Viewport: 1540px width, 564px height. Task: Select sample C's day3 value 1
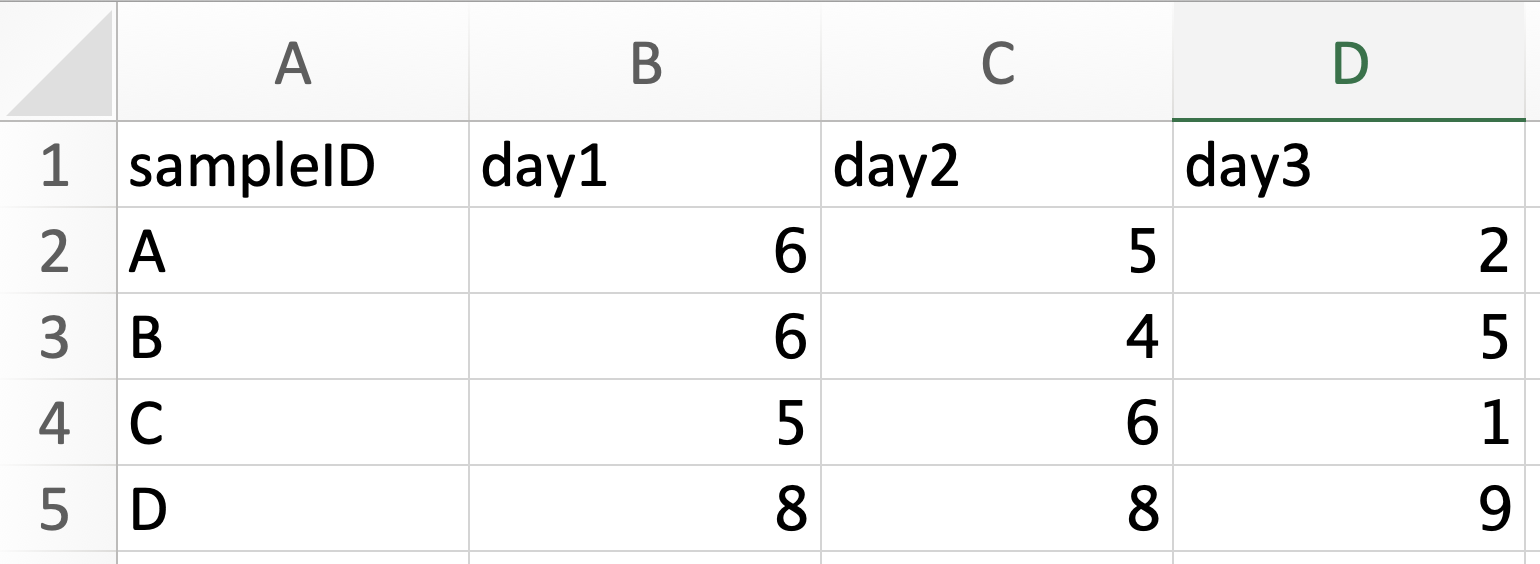1349,423
